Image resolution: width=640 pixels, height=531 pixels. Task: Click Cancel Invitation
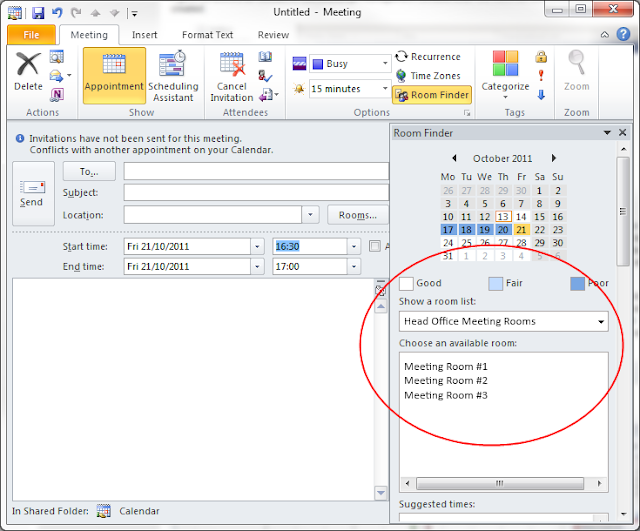(x=232, y=76)
